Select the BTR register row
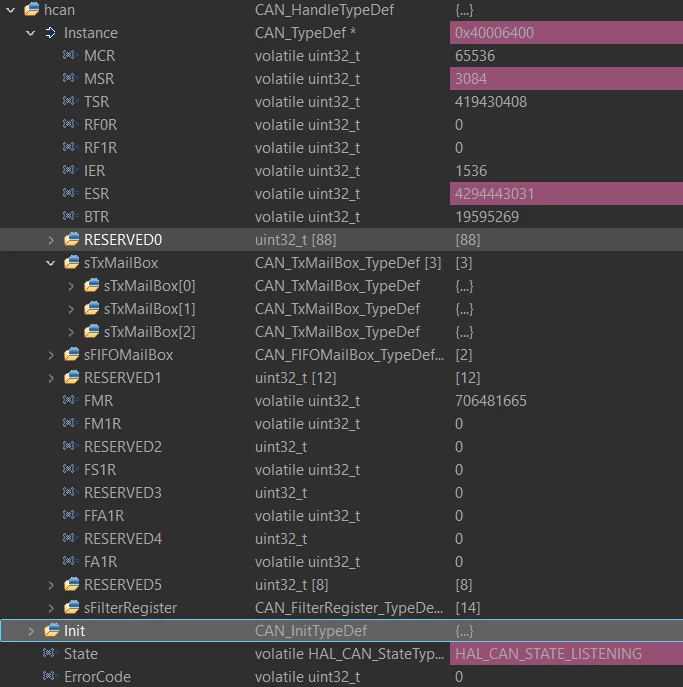Image resolution: width=683 pixels, height=687 pixels. point(341,217)
